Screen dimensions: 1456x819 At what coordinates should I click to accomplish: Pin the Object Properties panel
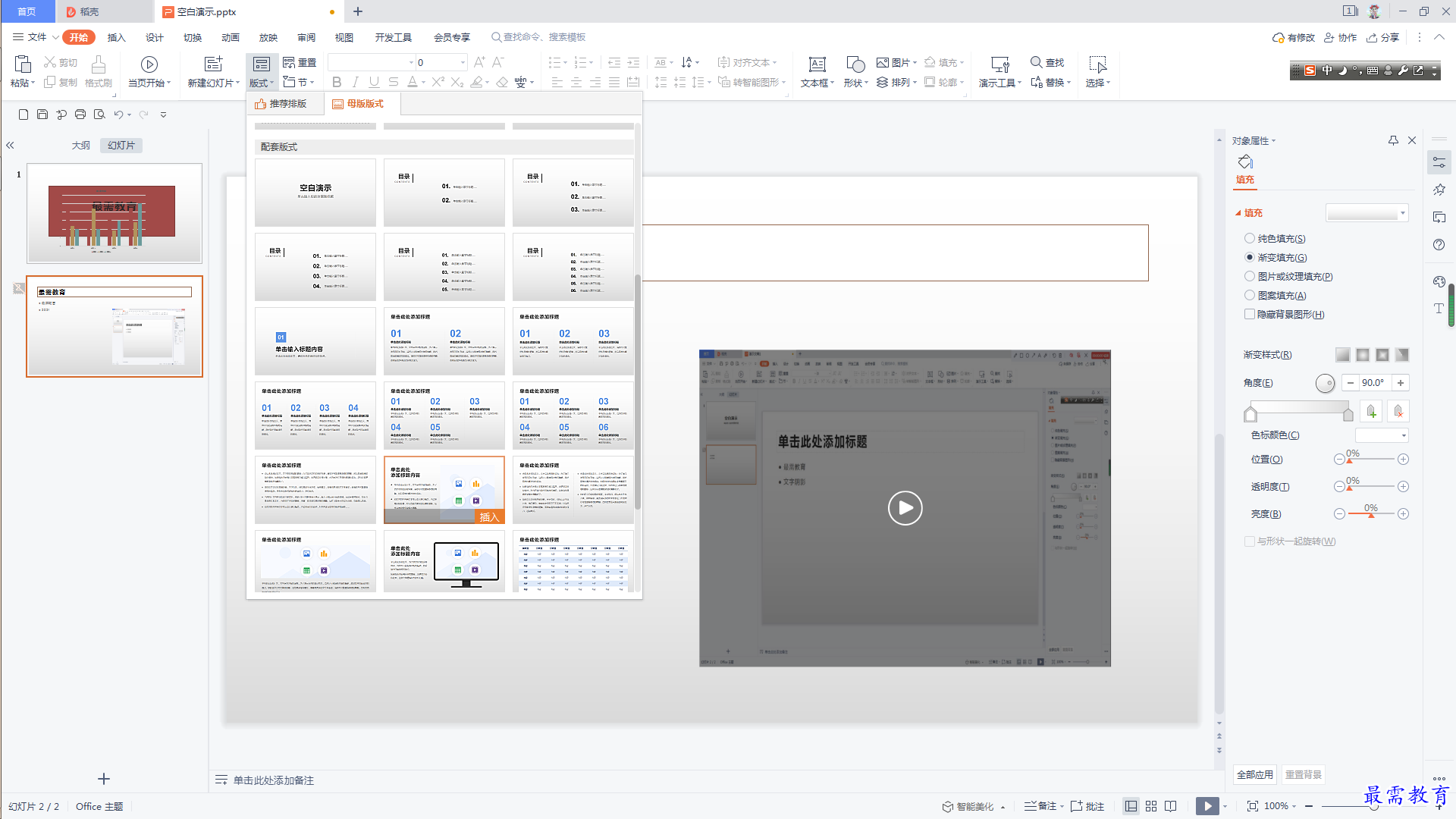click(x=1393, y=140)
